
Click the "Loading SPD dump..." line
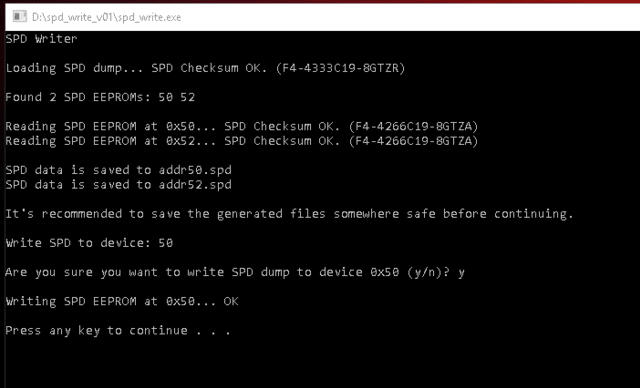[x=205, y=68]
